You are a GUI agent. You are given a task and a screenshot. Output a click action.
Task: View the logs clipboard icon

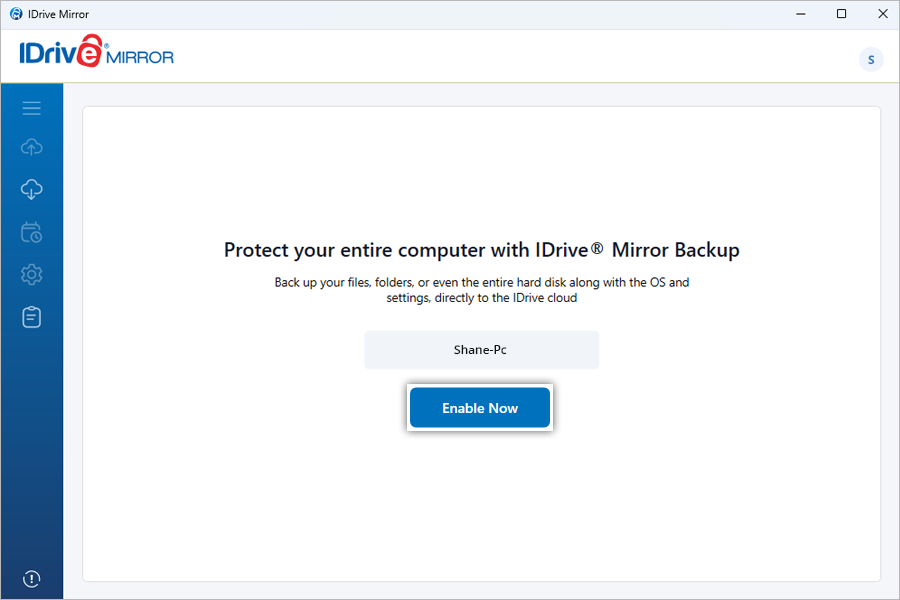point(31,317)
